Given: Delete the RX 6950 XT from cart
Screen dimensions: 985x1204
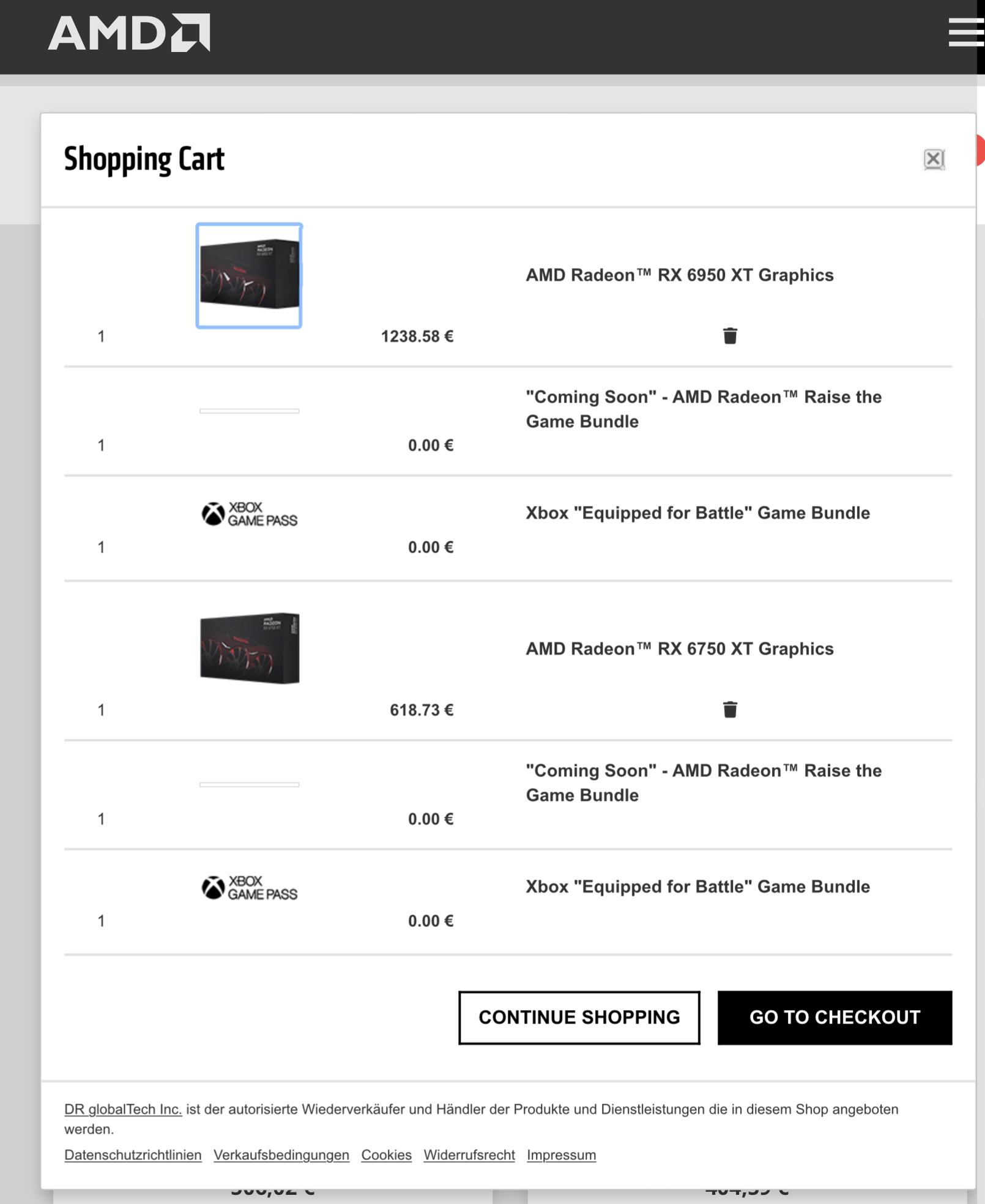Looking at the screenshot, I should click(x=730, y=336).
